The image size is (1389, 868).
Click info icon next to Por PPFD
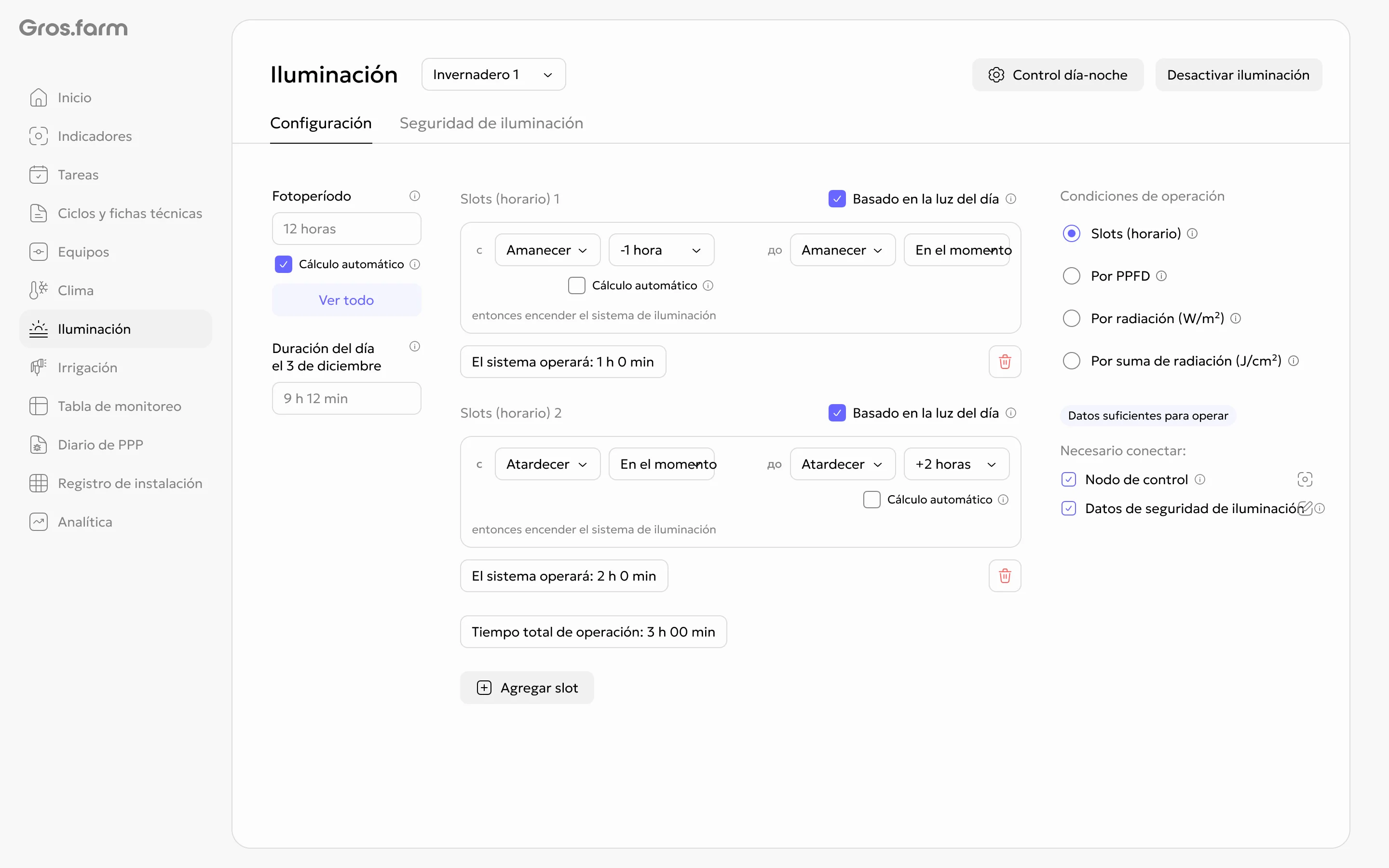coord(1161,275)
